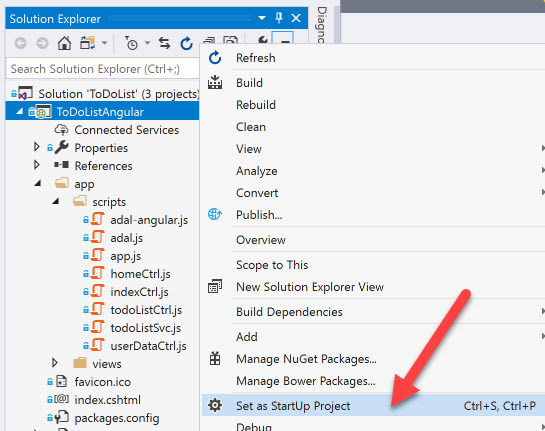545x431 pixels.
Task: Click the Refresh toolbar icon in Solution Explorer
Action: pos(186,43)
